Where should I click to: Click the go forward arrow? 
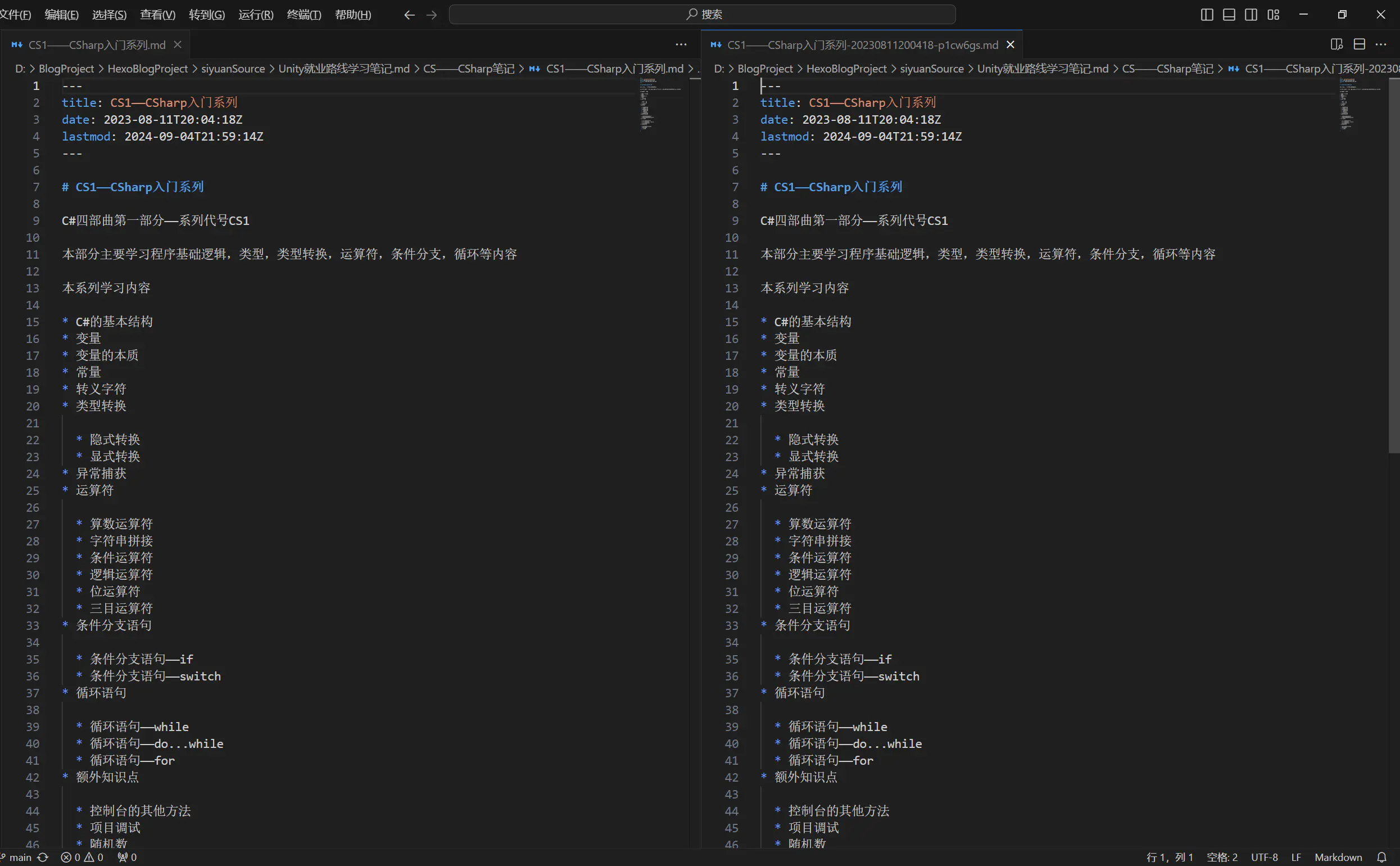tap(432, 15)
